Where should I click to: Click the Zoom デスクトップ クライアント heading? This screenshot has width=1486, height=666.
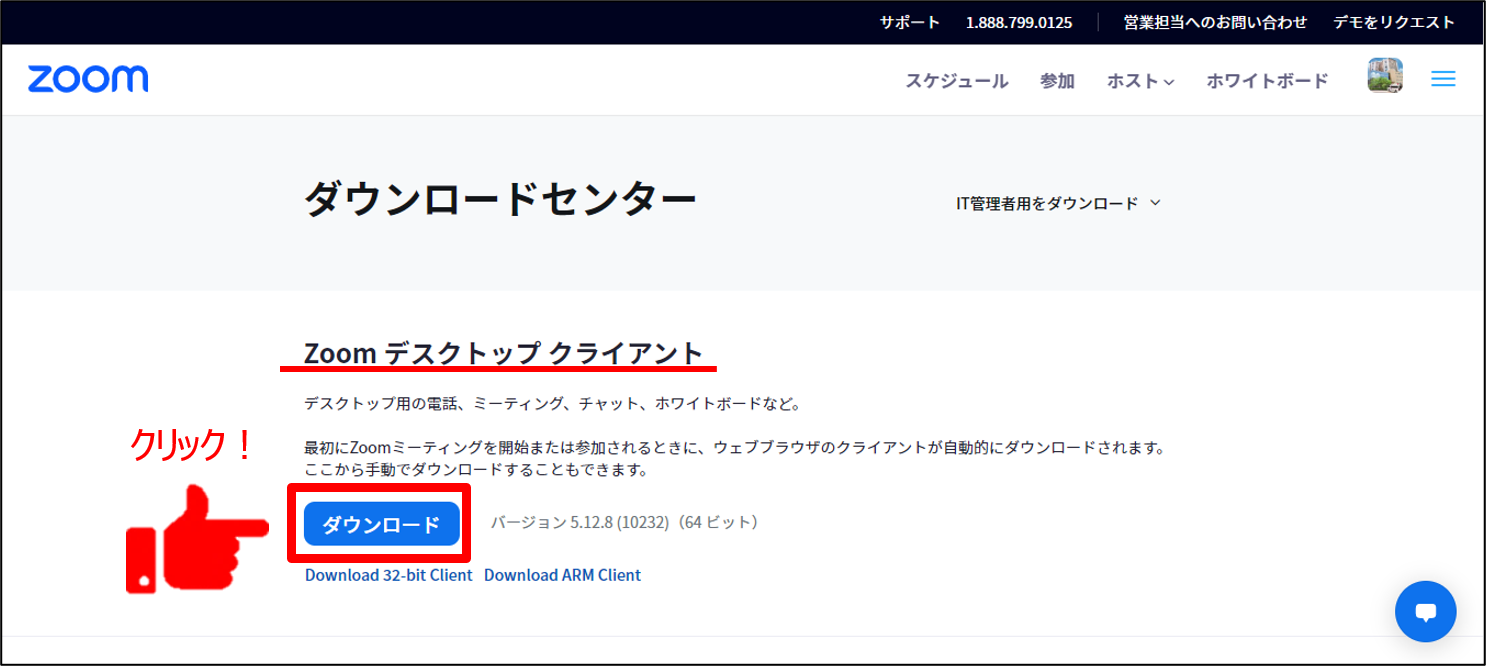[x=504, y=353]
